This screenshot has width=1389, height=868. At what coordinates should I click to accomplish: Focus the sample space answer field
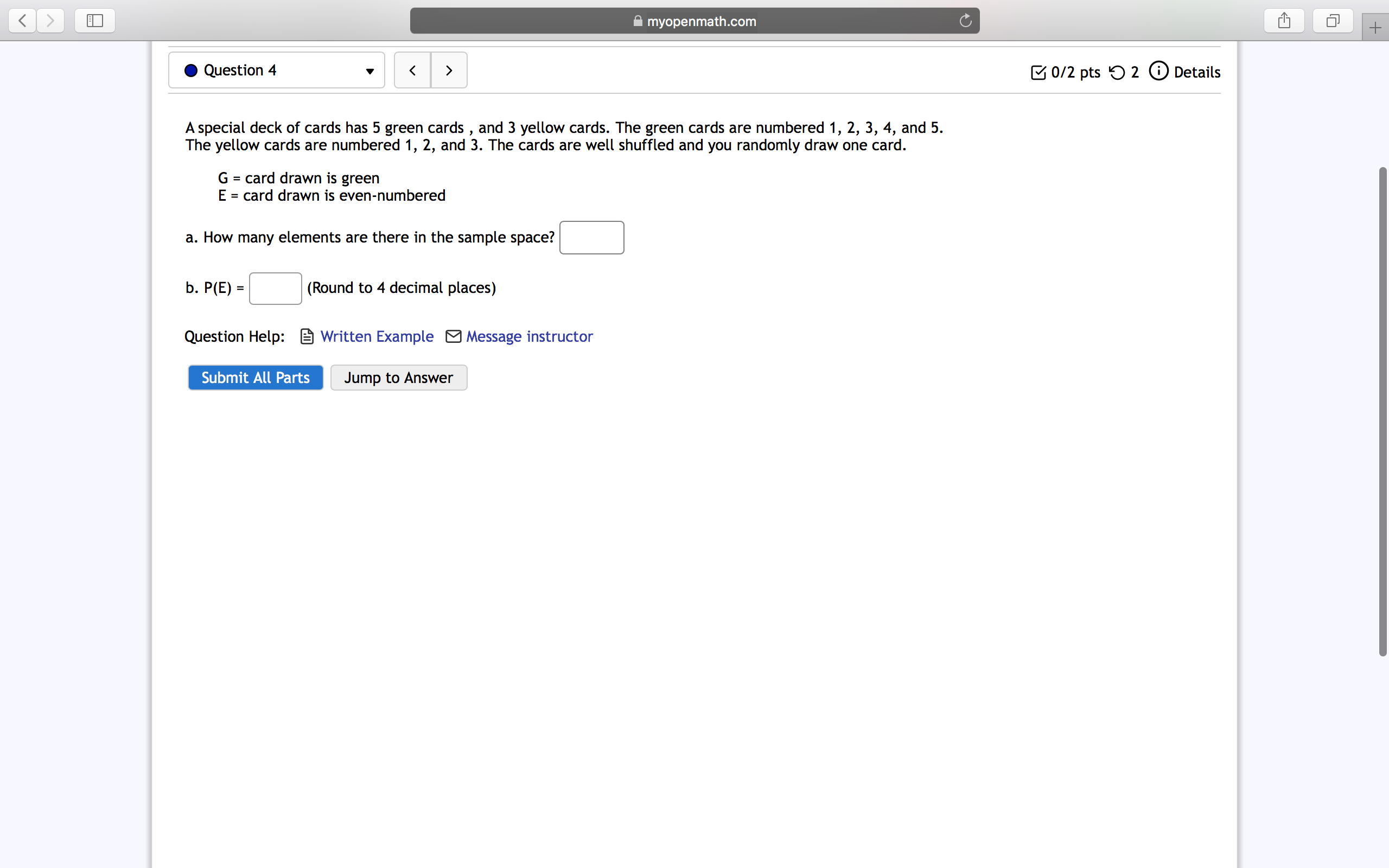click(592, 238)
